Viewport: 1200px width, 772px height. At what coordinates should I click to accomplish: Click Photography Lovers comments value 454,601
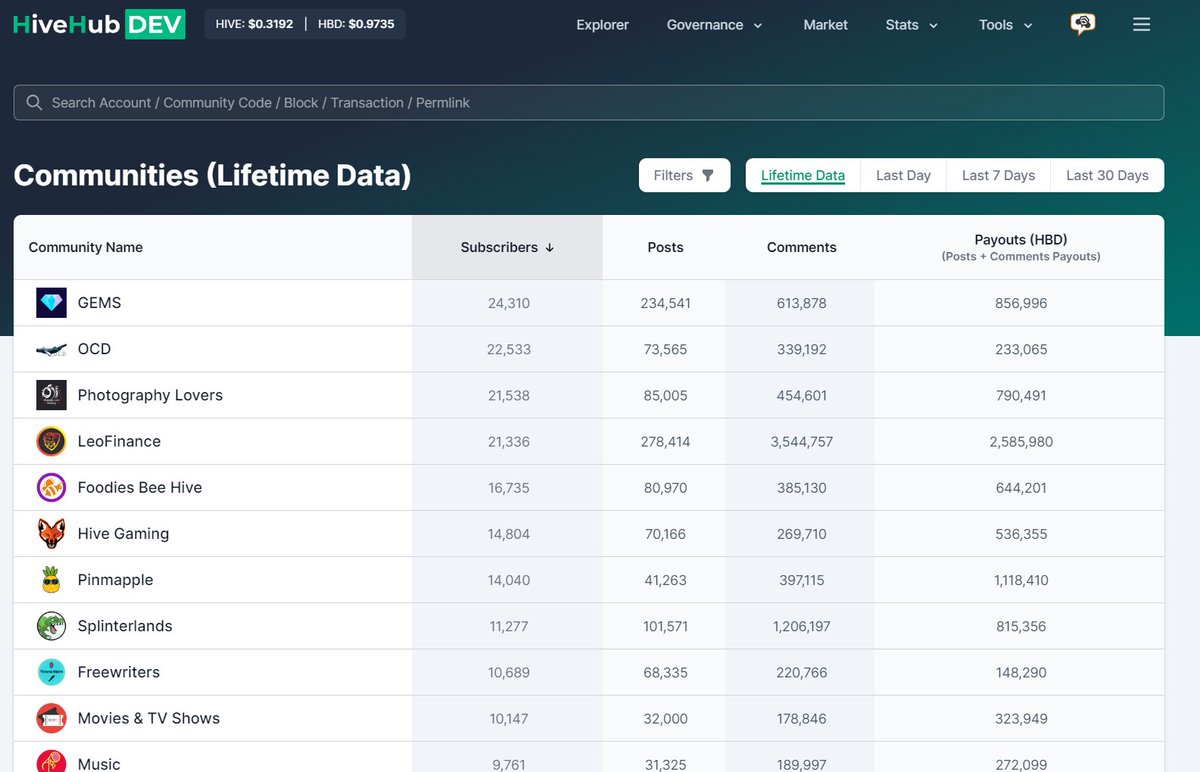[801, 395]
